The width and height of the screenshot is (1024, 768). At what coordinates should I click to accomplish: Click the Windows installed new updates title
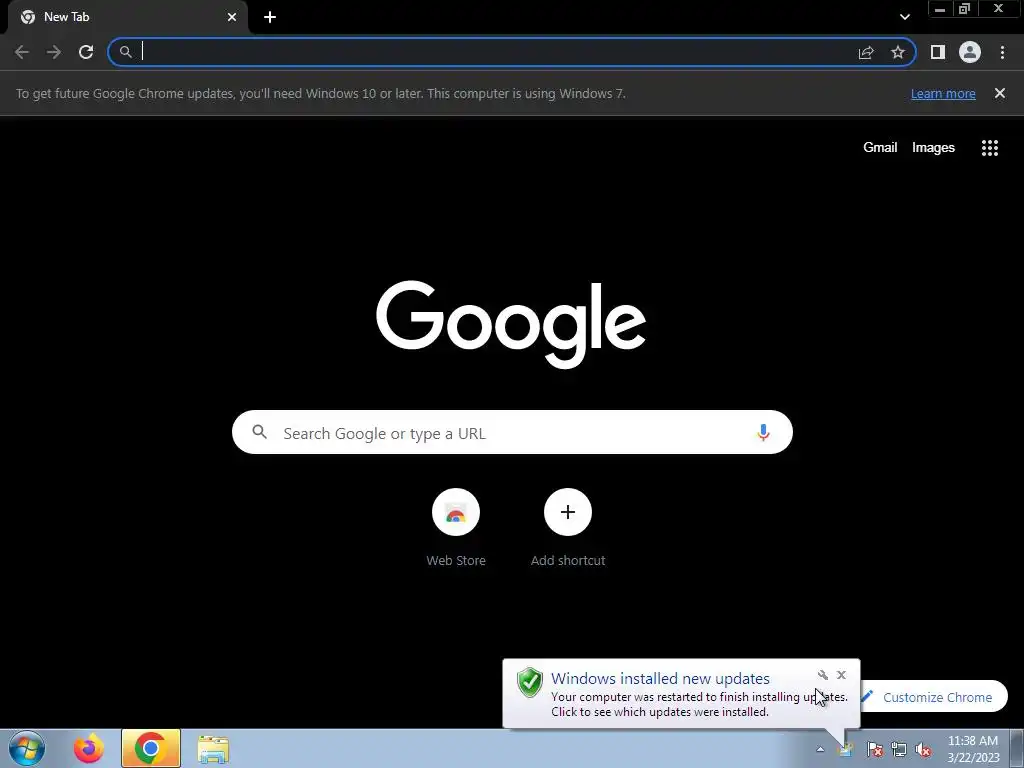660,679
